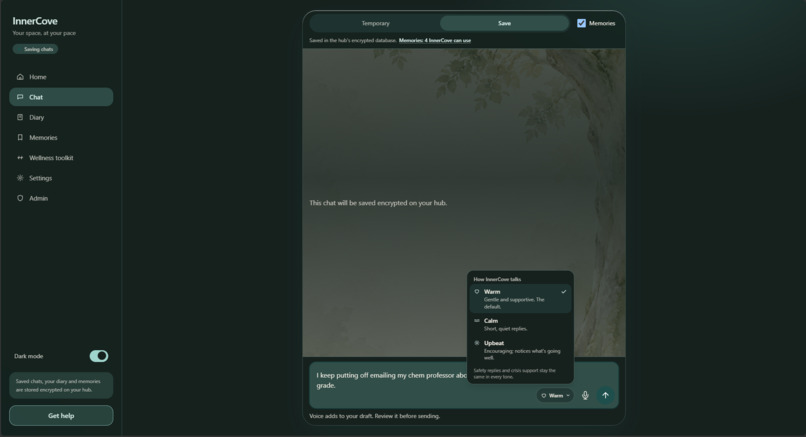Click the Memories bookmark icon

[x=20, y=137]
